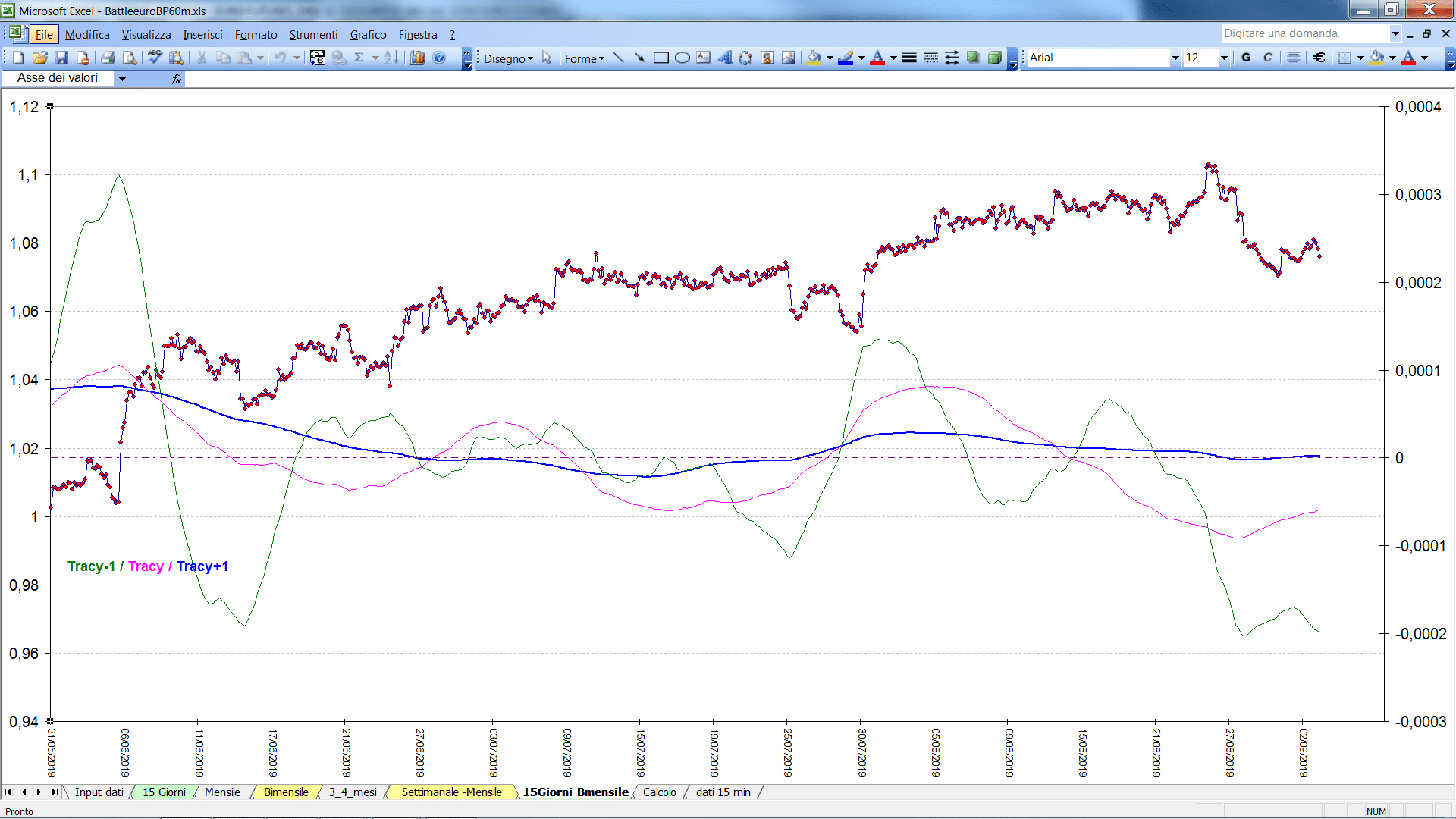Viewport: 1456px width, 819px height.
Task: Open the Formato menu
Action: pyautogui.click(x=256, y=34)
